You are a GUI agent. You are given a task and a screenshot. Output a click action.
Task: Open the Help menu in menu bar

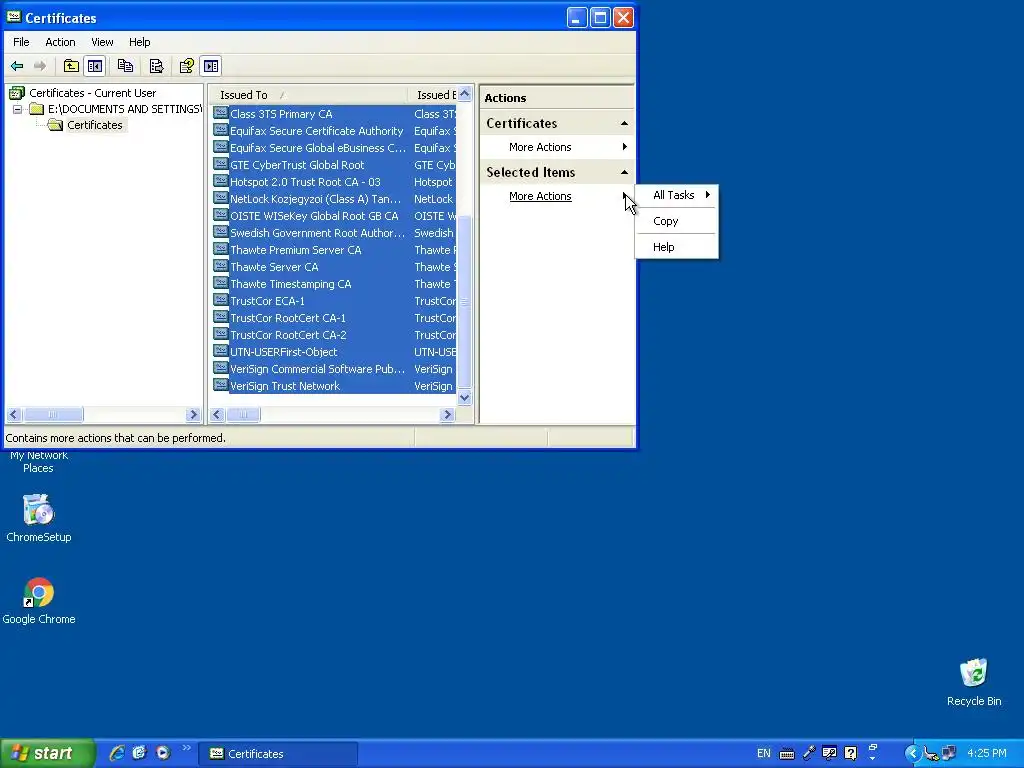pos(139,42)
